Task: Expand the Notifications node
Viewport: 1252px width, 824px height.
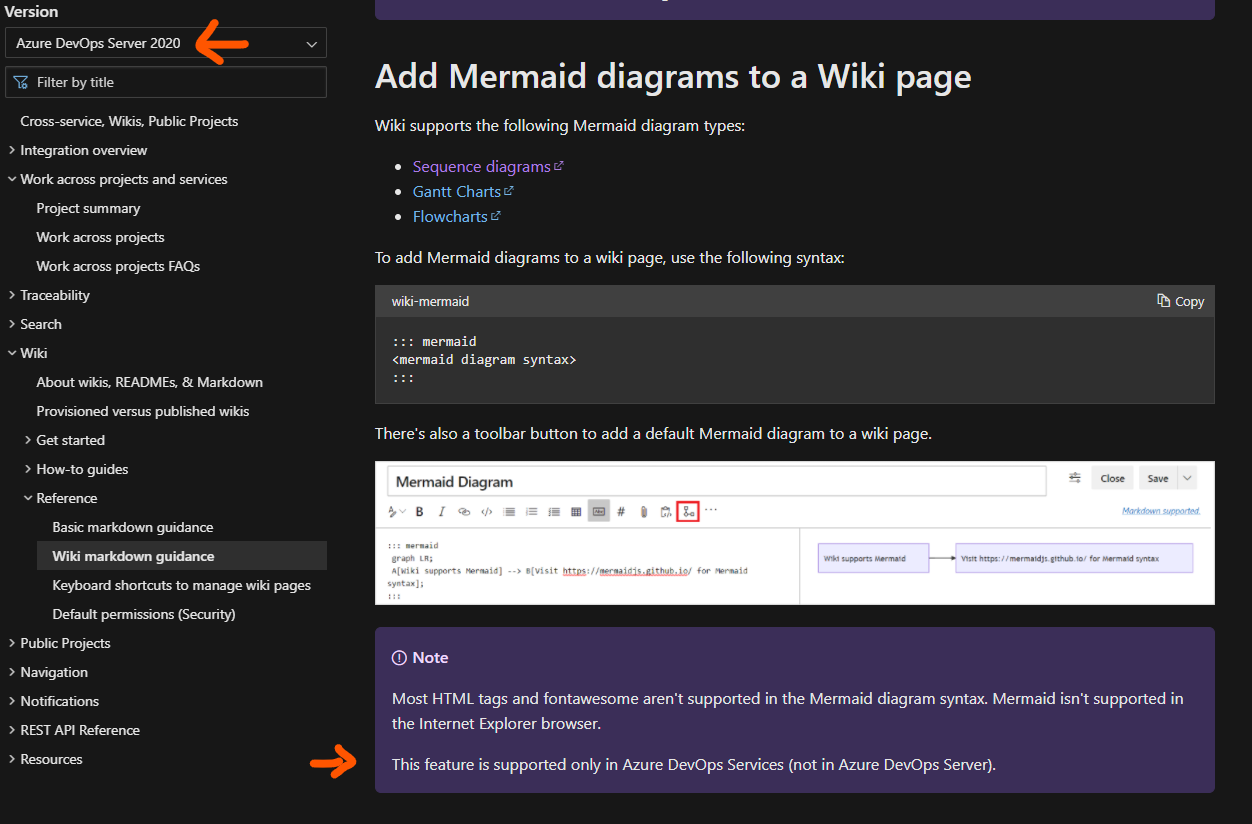Action: click(59, 701)
